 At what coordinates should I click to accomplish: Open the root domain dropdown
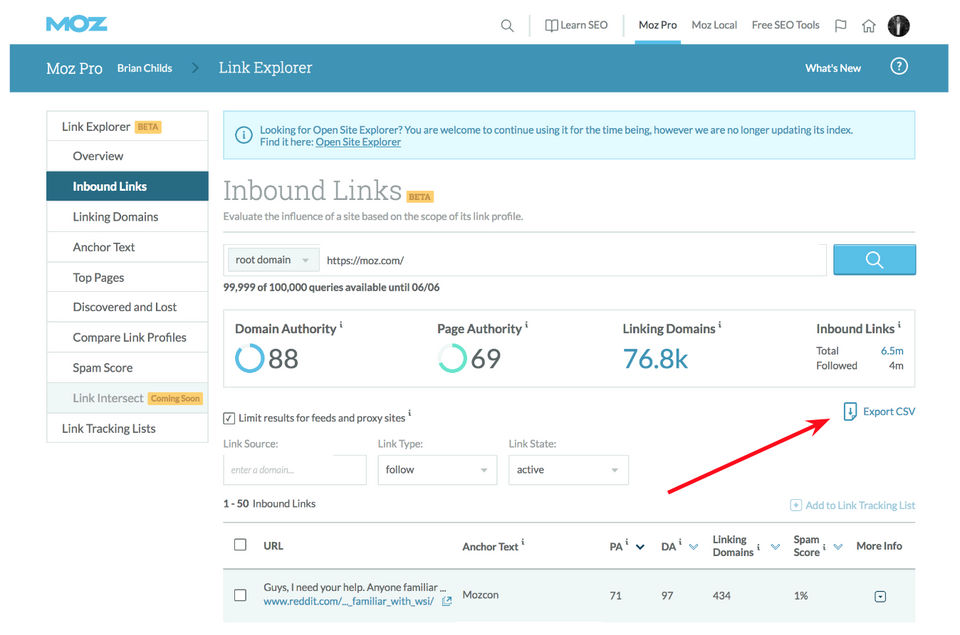(272, 260)
